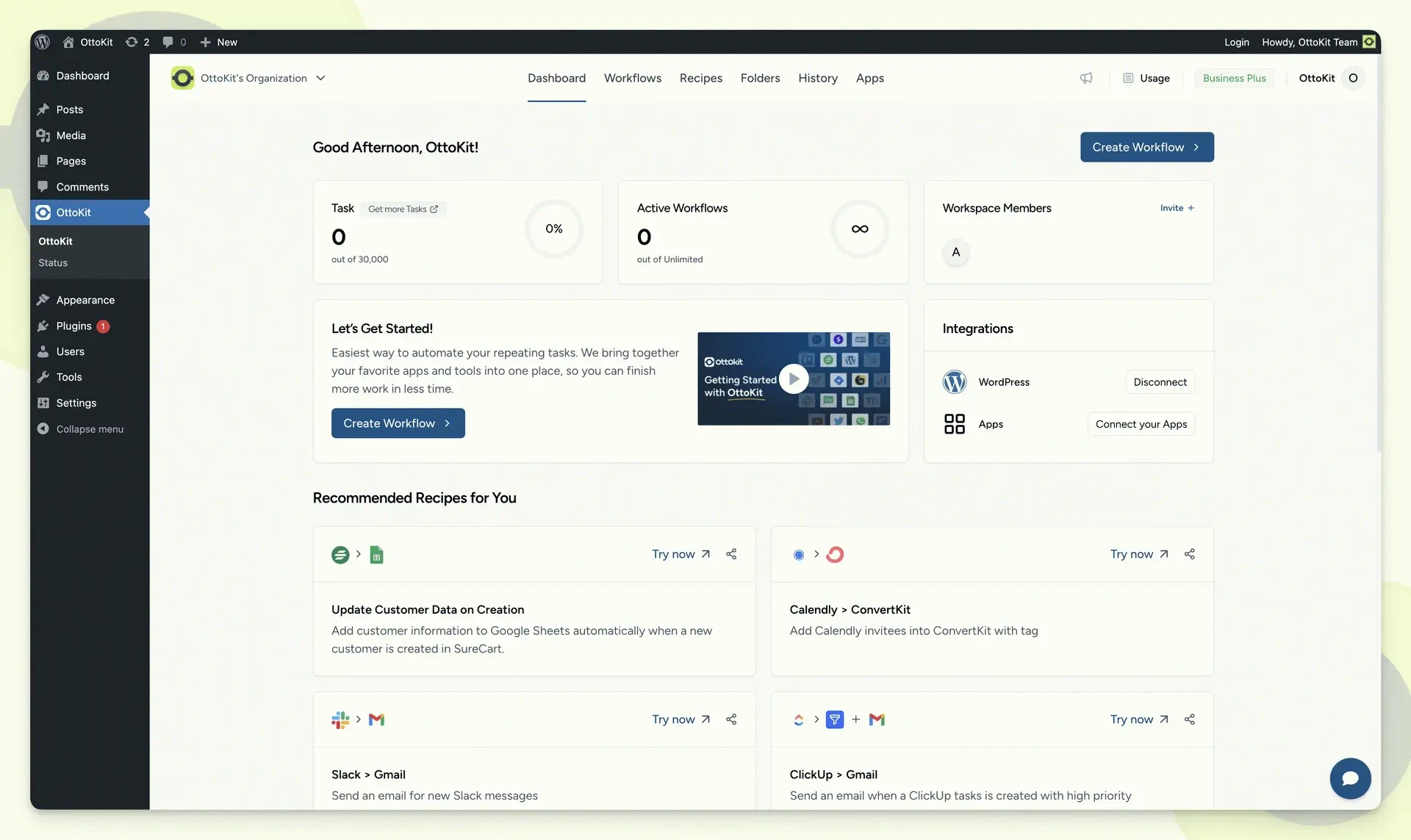Open the Usage page
Viewport: 1411px width, 840px height.
pyautogui.click(x=1146, y=78)
